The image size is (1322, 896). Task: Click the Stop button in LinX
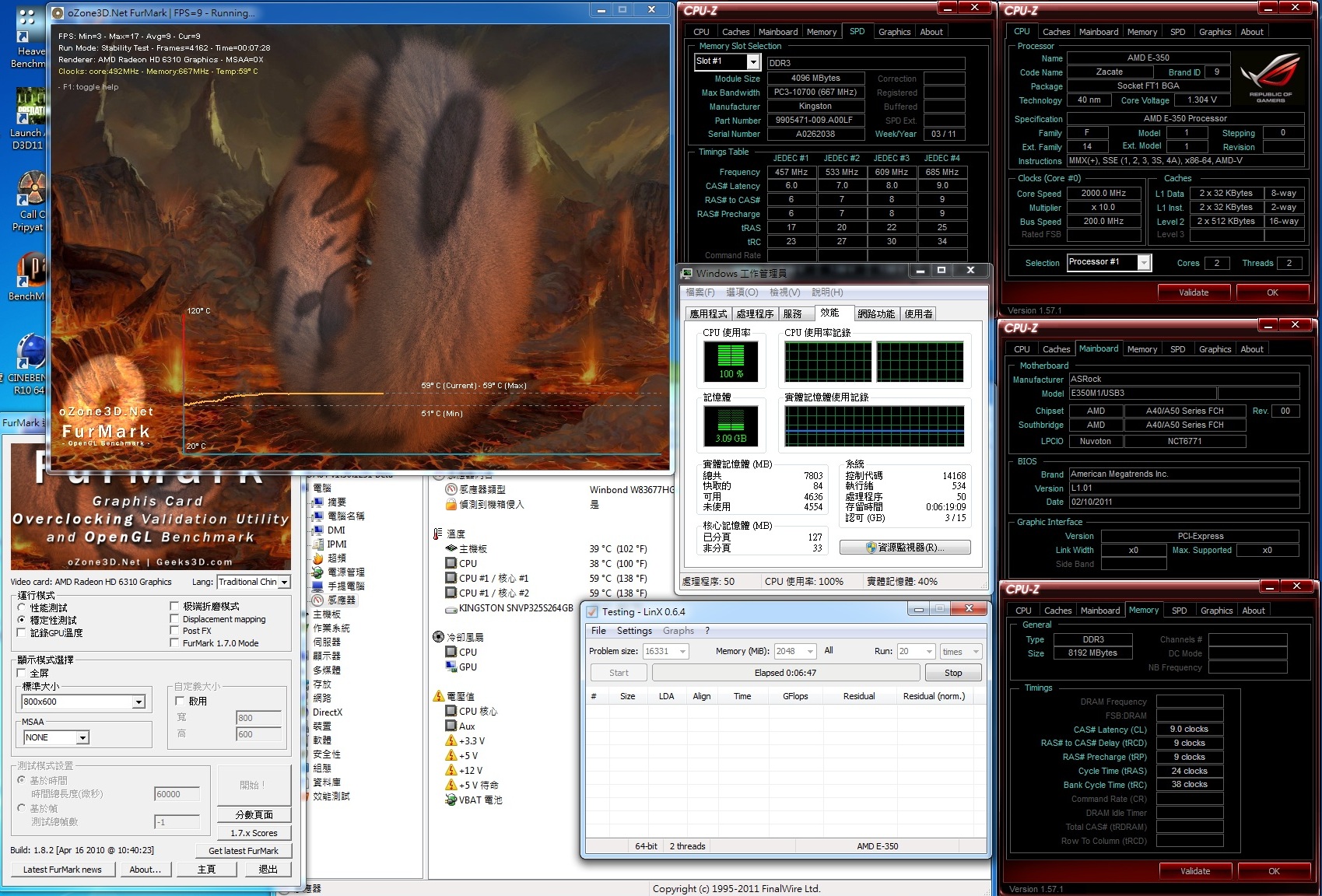953,673
